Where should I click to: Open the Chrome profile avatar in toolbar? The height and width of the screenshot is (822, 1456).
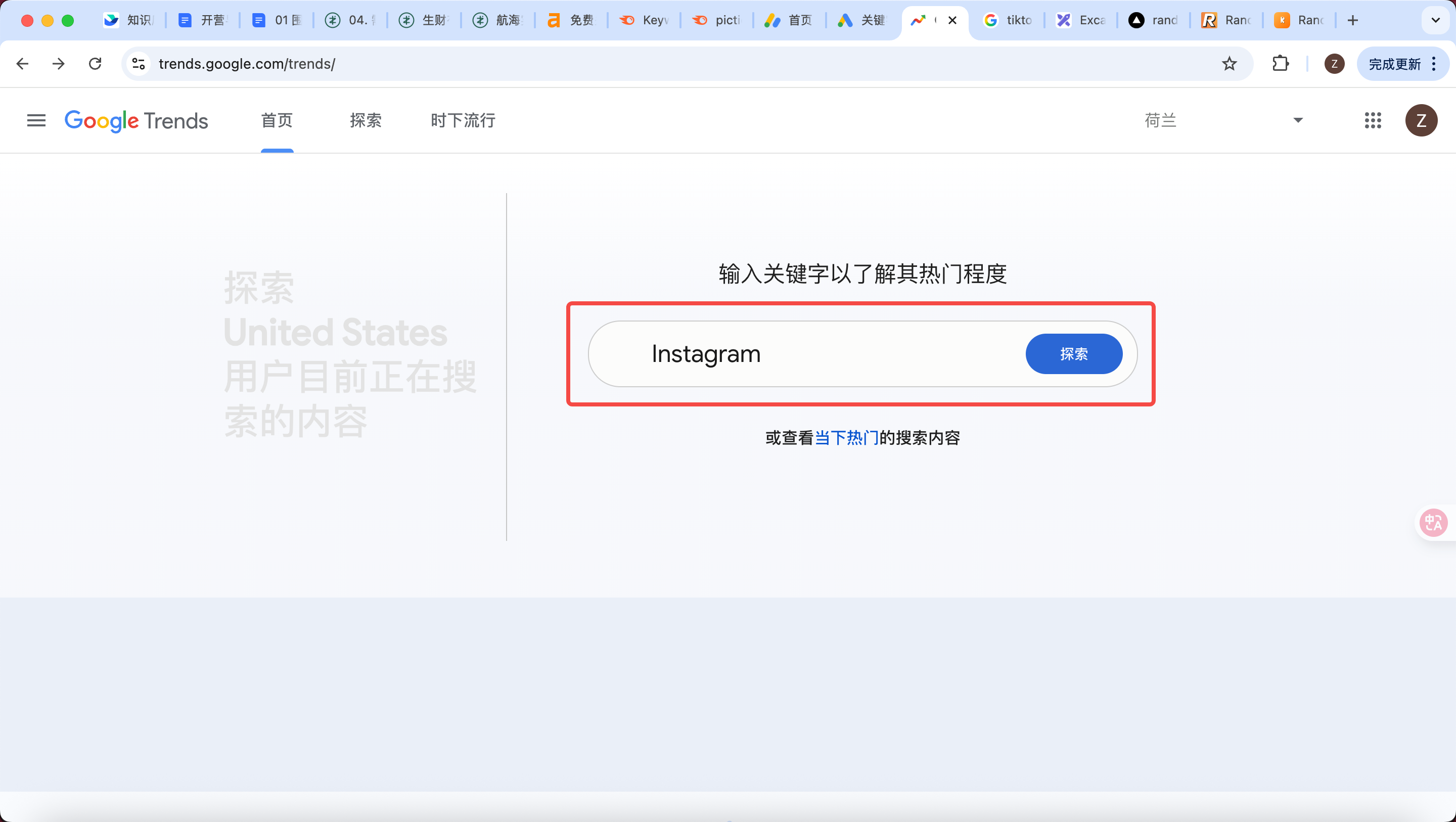tap(1335, 64)
